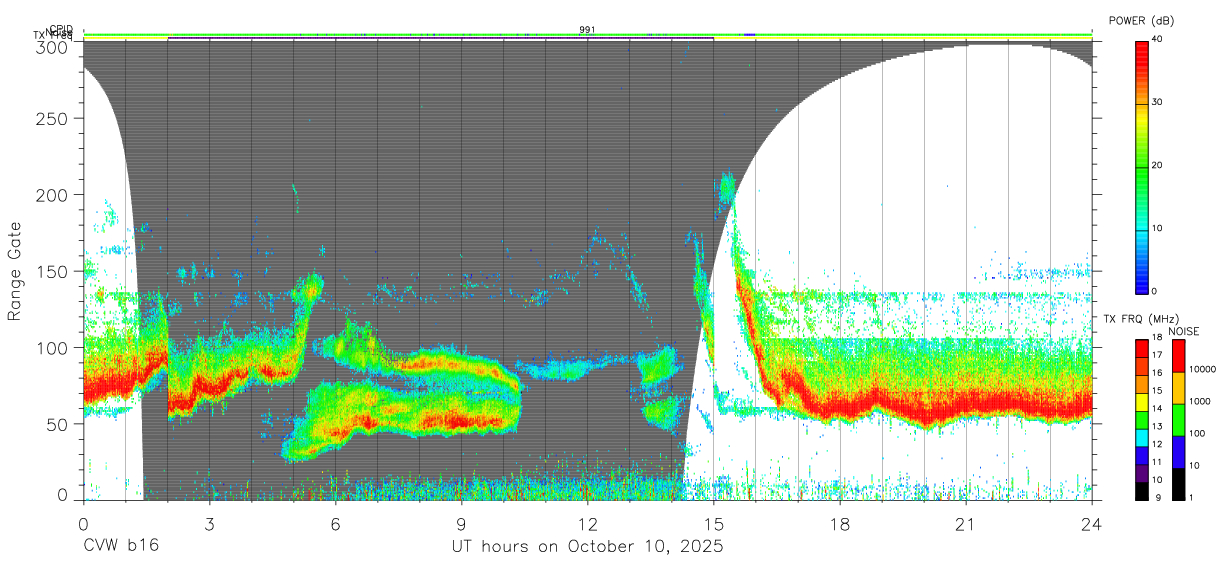Click the red segment of the NOISE color bar
The height and width of the screenshot is (567, 1228).
point(1178,355)
